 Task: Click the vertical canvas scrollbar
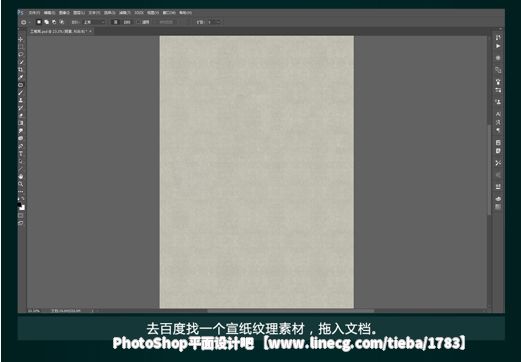(489, 170)
